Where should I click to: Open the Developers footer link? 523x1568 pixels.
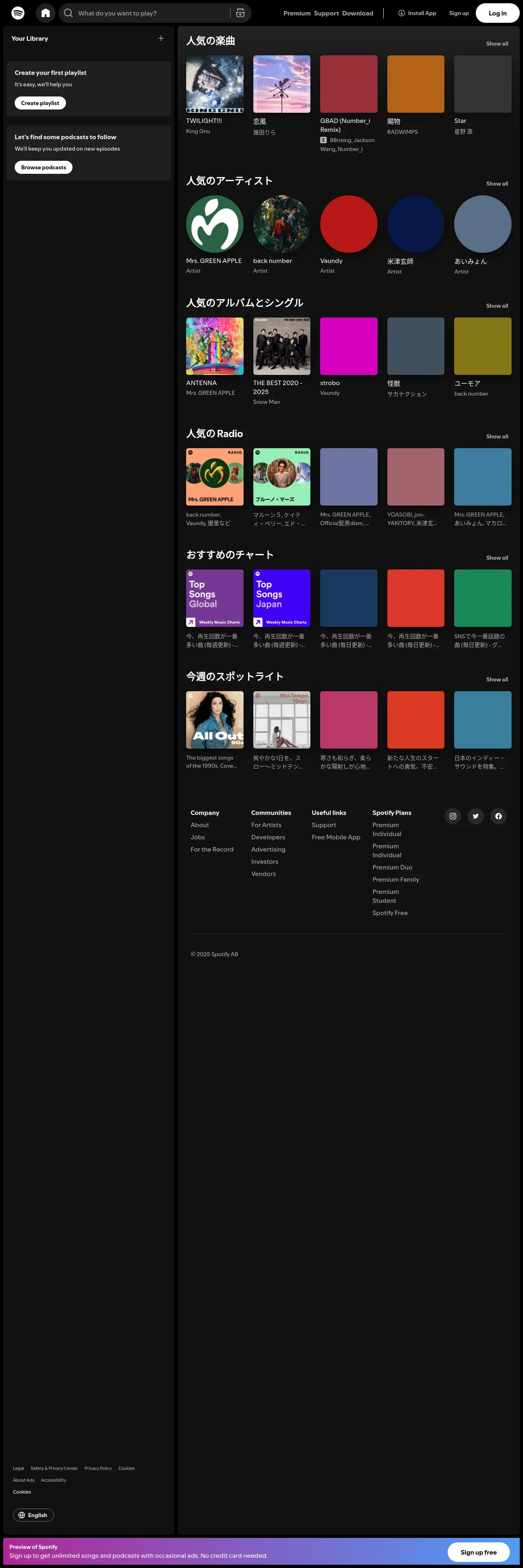point(268,838)
